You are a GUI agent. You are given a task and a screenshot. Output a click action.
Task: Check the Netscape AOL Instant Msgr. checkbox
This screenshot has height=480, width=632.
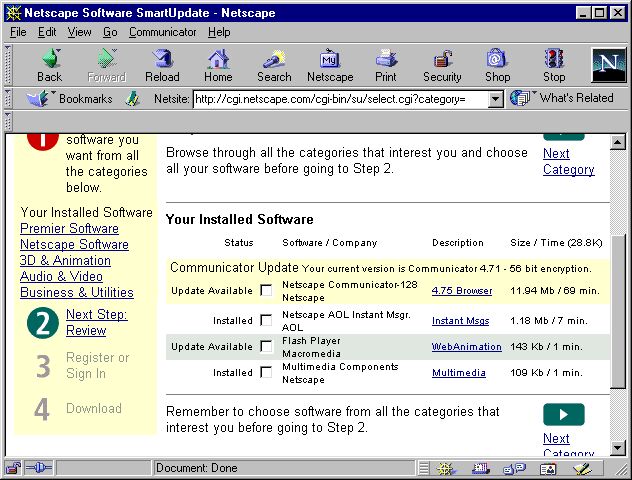(266, 320)
